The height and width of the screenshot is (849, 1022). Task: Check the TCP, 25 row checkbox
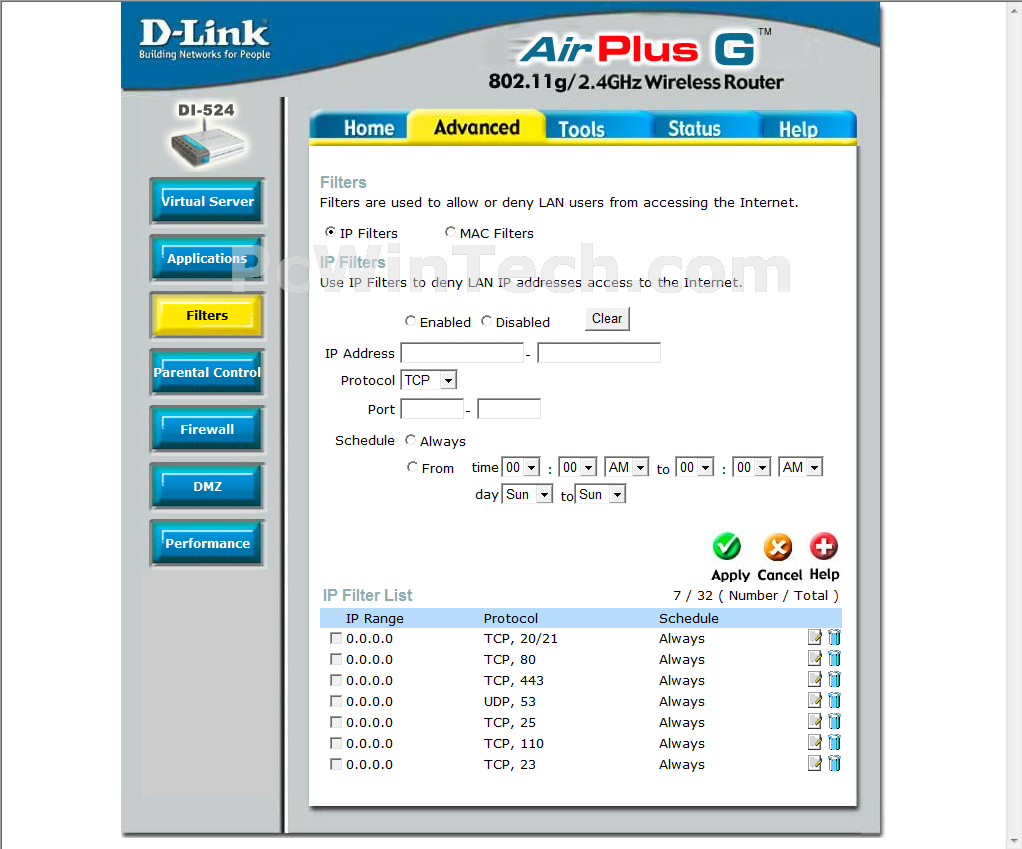[336, 722]
